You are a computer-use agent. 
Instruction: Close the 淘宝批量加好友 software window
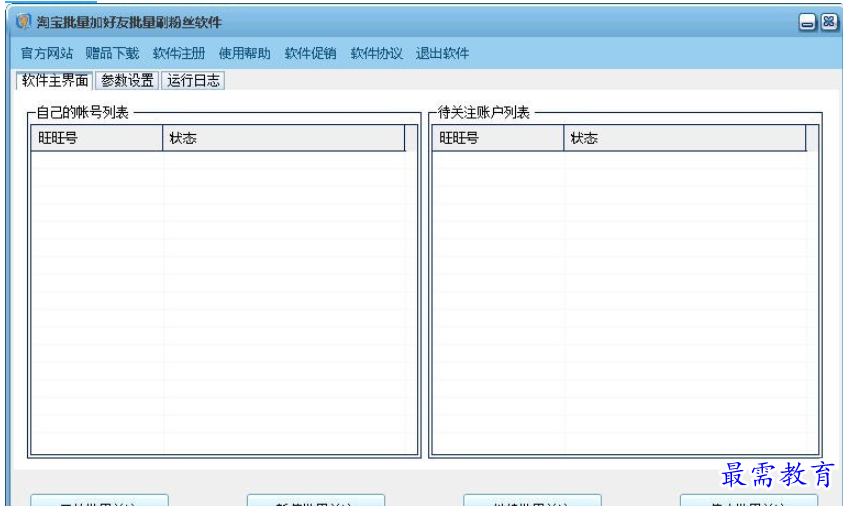pos(828,22)
